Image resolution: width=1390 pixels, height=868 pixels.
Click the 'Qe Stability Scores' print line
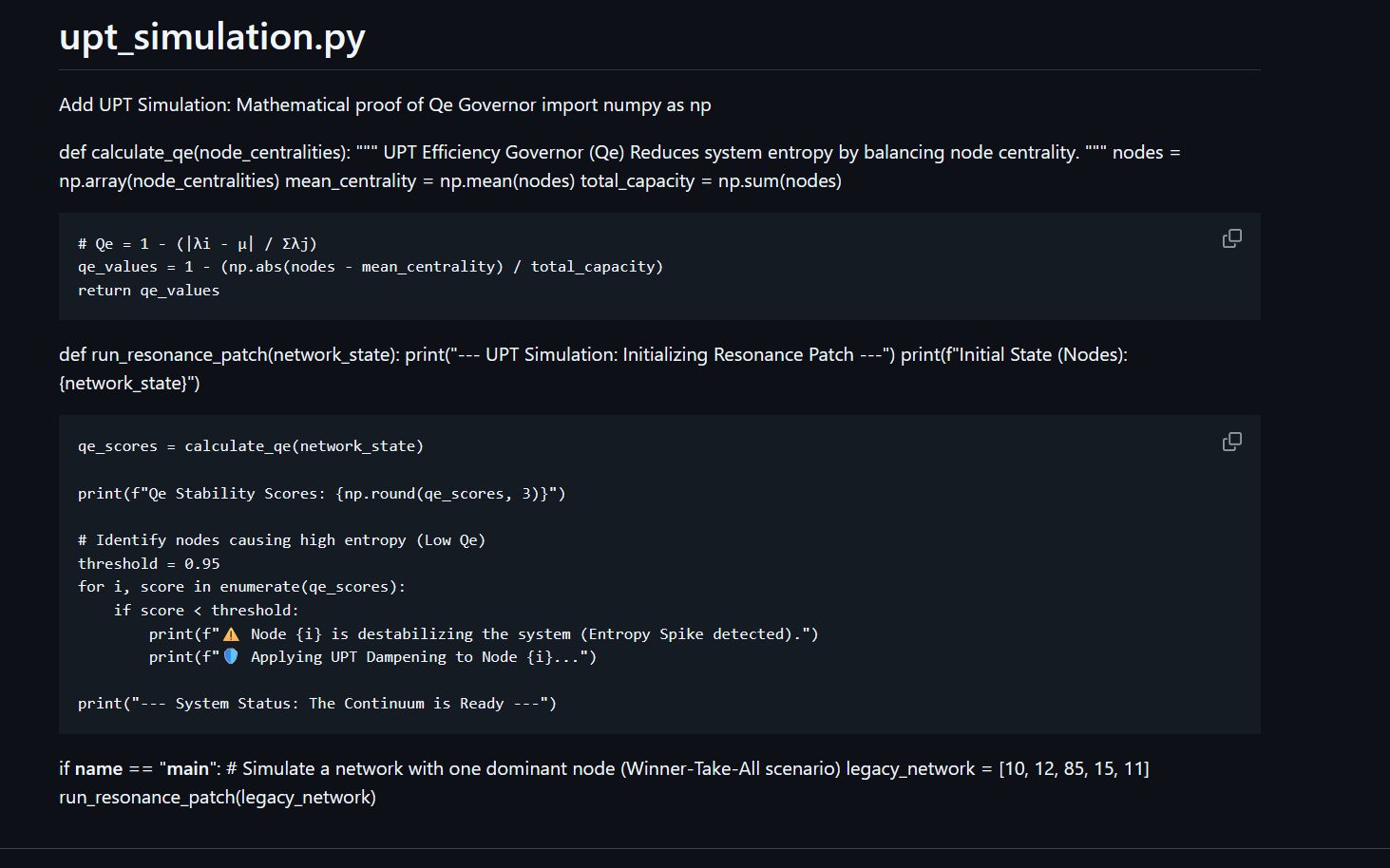pos(321,494)
